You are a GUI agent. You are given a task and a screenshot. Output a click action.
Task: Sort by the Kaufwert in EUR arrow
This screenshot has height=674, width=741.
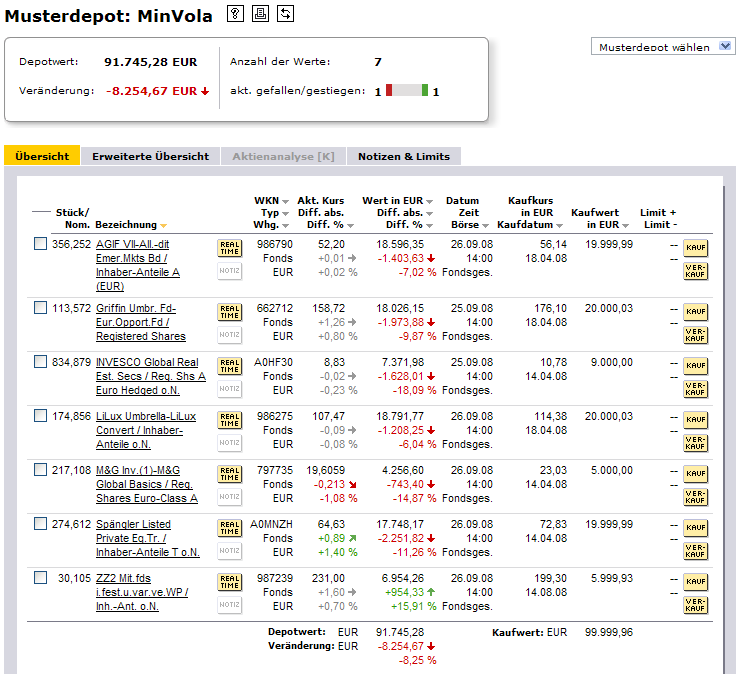626,226
